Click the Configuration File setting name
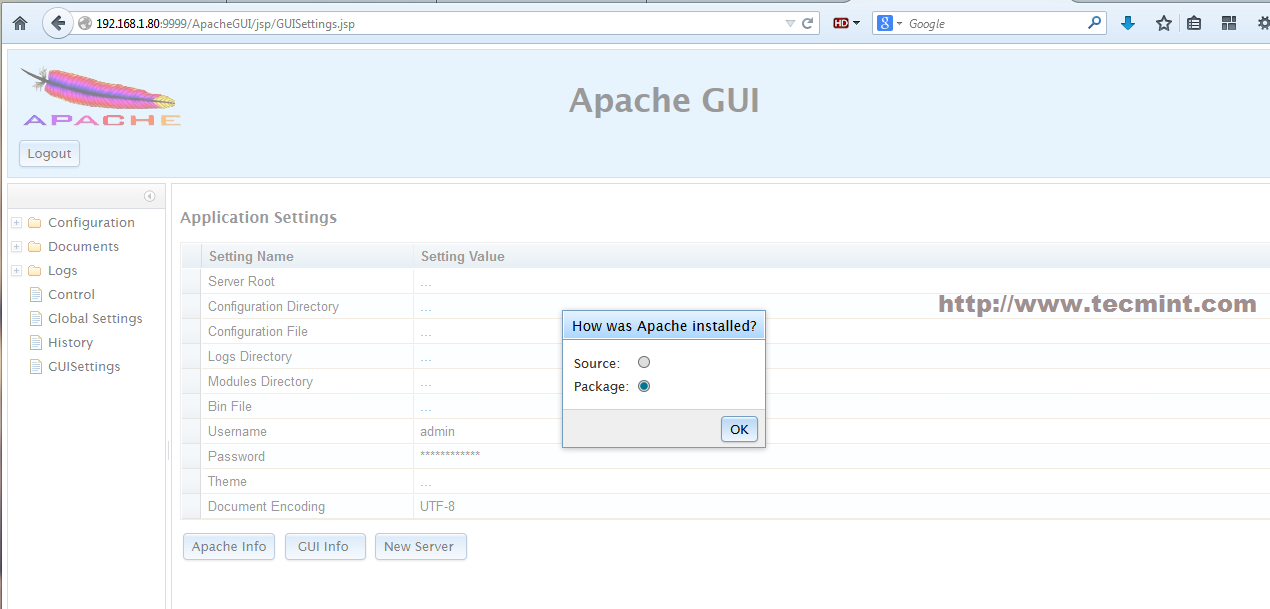 click(x=258, y=331)
